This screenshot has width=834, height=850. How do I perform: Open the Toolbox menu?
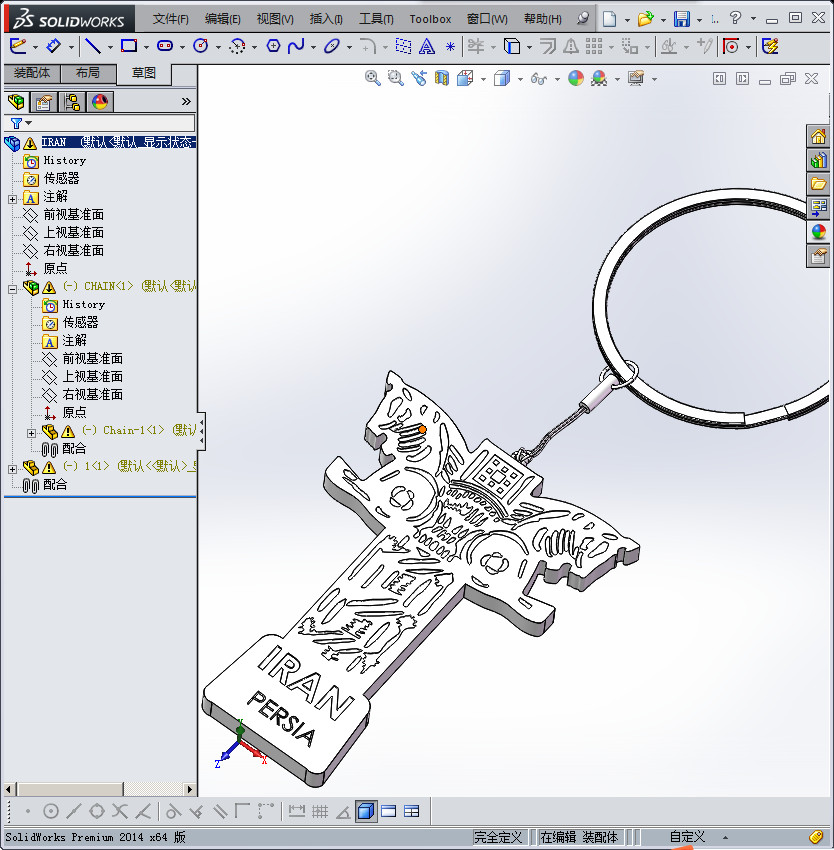click(x=430, y=19)
